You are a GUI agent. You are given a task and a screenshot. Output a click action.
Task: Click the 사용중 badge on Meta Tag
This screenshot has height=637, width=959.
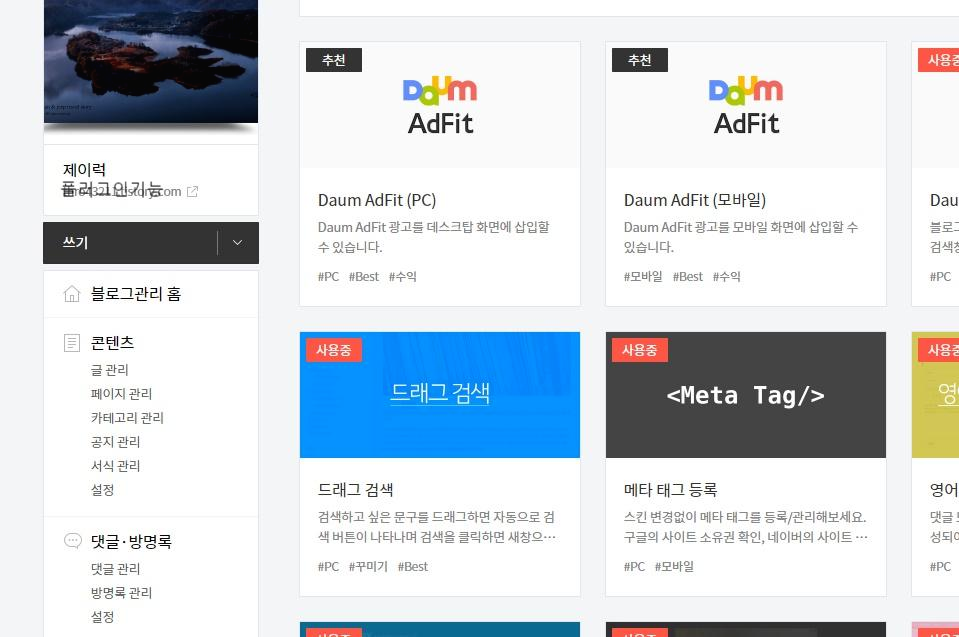(x=640, y=350)
